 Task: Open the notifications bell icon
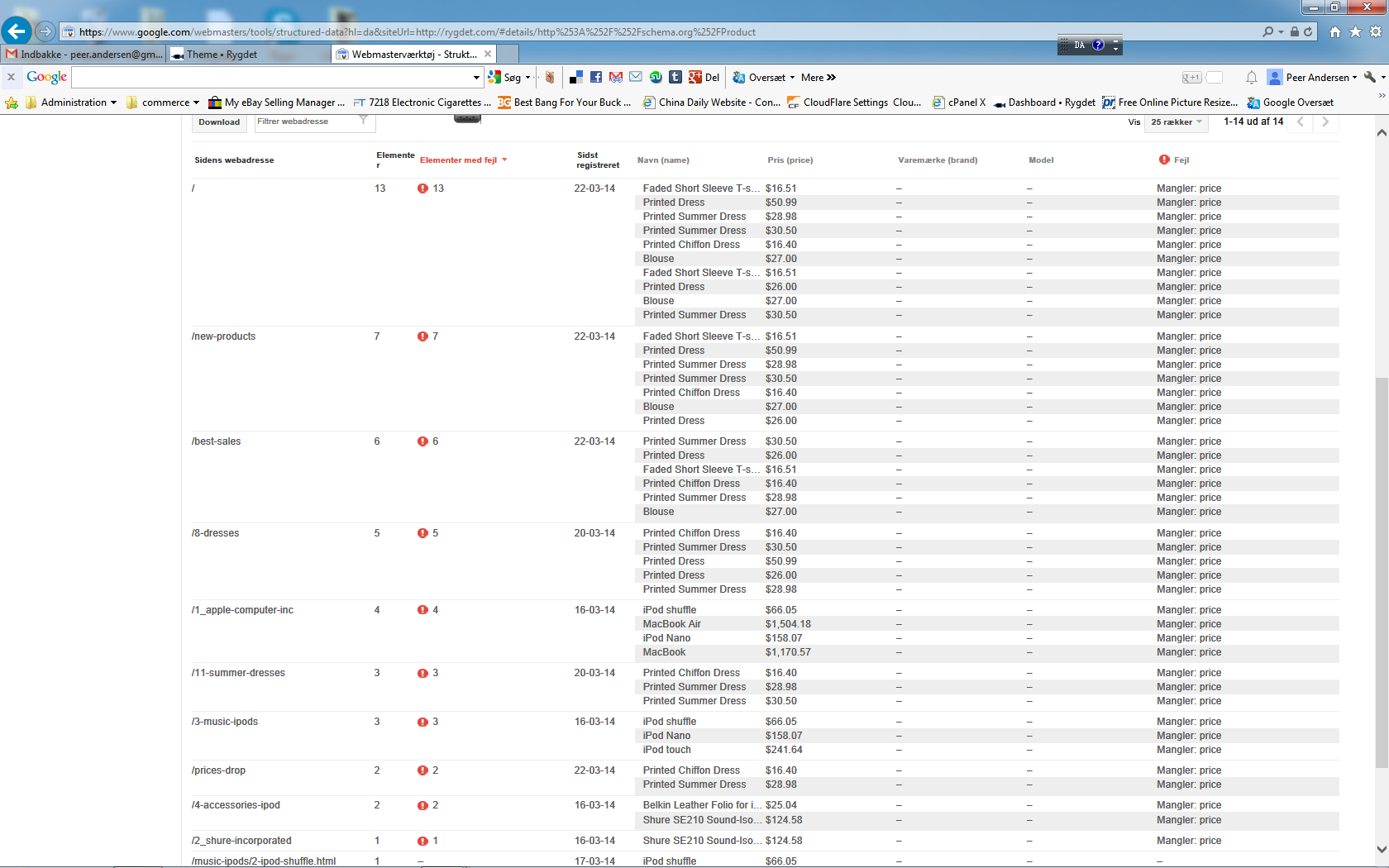pos(1252,77)
